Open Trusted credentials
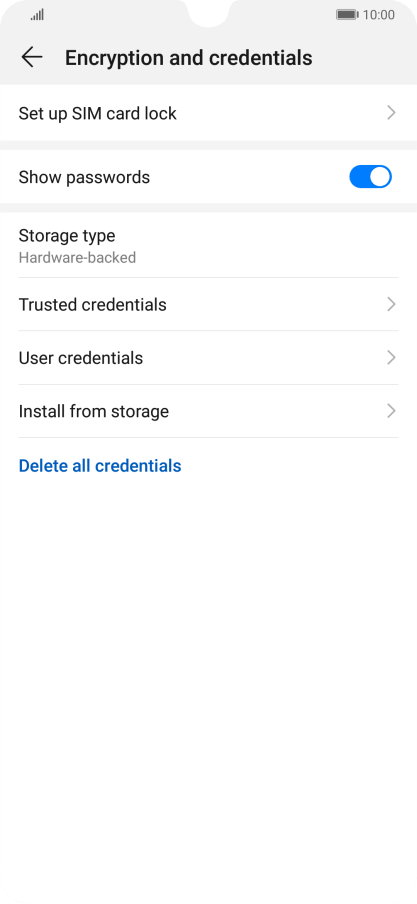Viewport: 417px width, 904px height. pyautogui.click(x=208, y=304)
